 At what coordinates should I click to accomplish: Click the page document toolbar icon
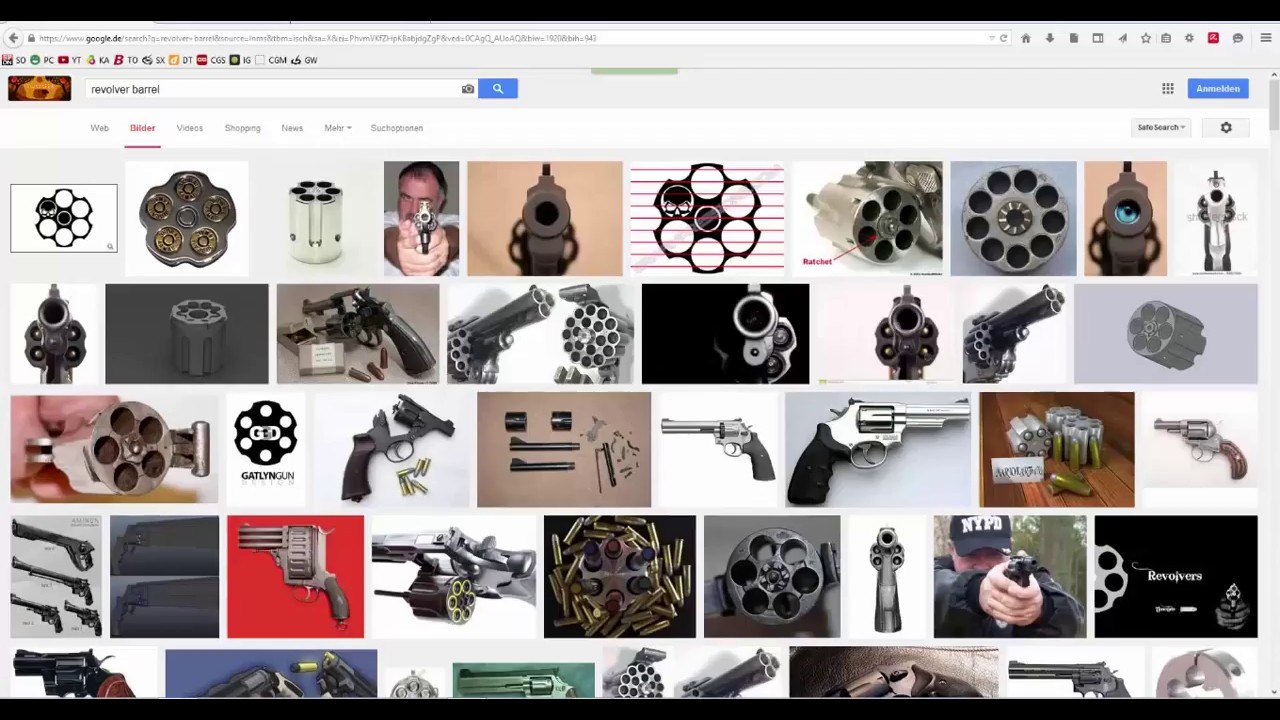coord(1074,38)
